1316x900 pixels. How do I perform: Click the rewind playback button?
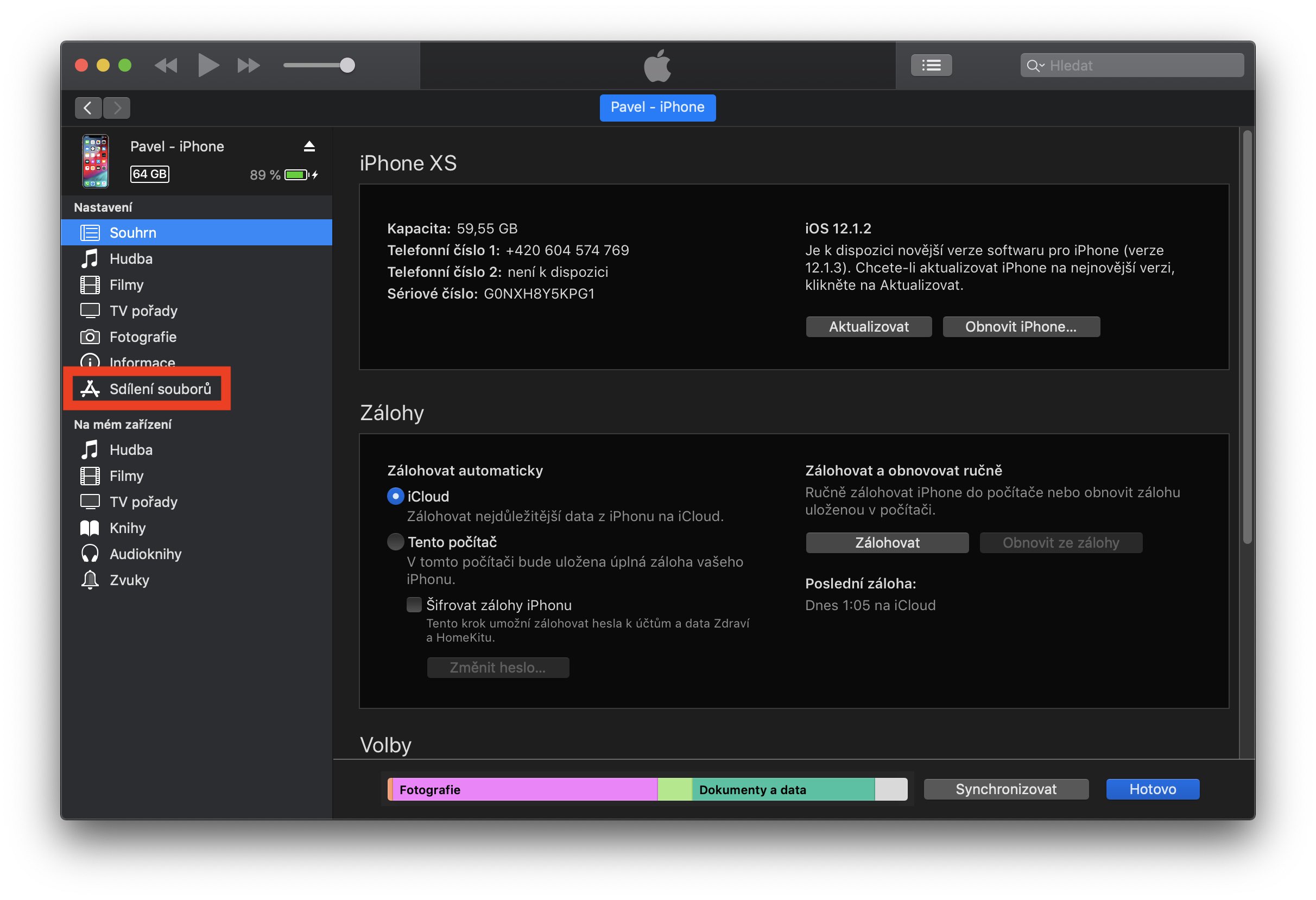click(x=166, y=65)
